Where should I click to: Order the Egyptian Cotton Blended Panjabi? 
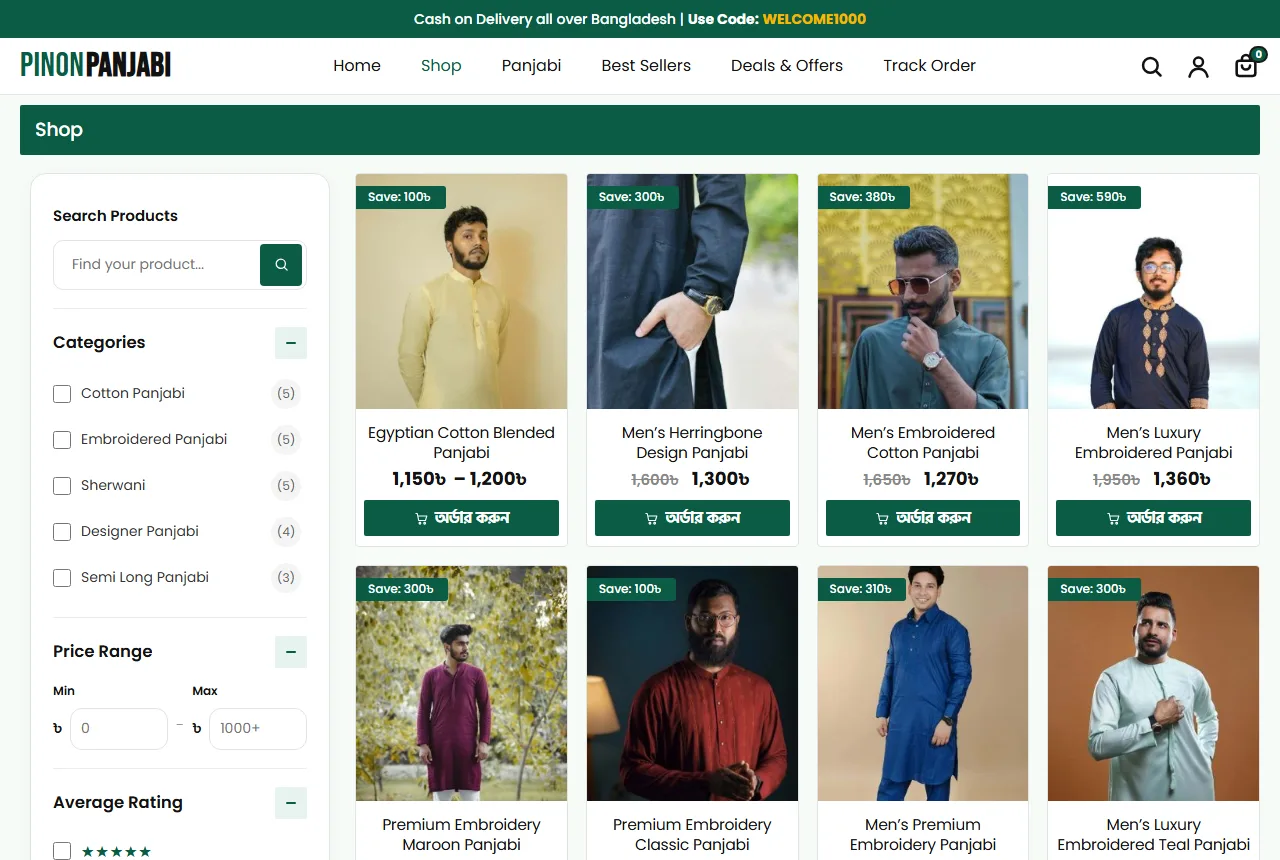point(461,518)
